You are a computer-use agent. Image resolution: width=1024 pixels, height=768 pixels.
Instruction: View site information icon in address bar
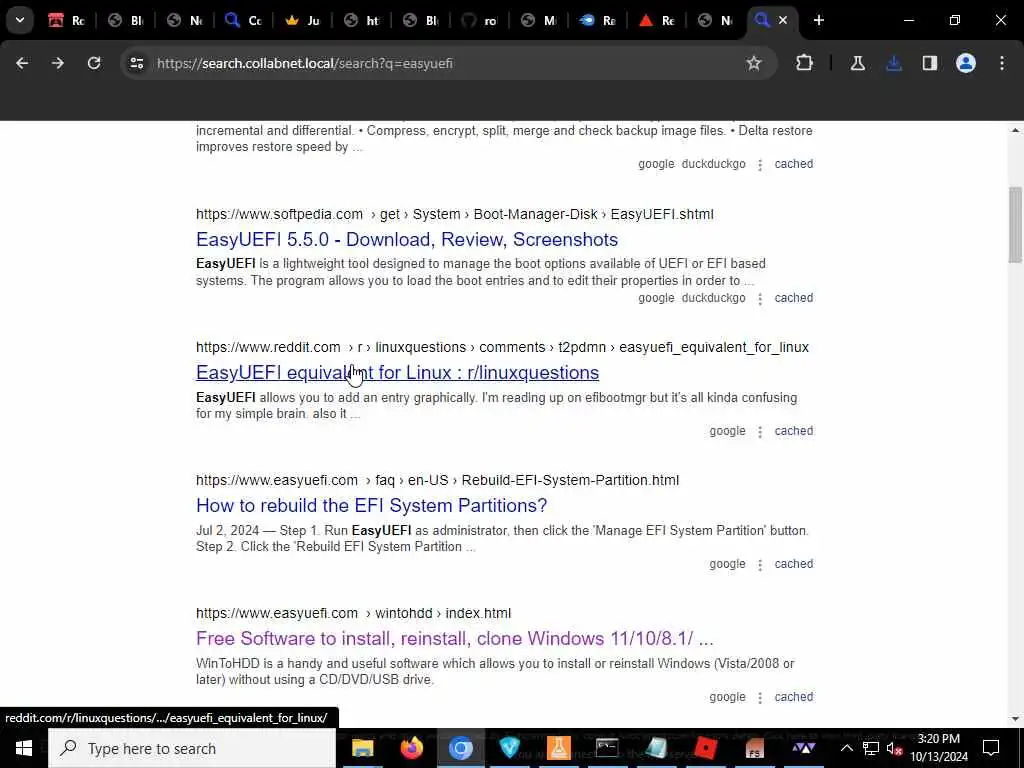coord(136,63)
